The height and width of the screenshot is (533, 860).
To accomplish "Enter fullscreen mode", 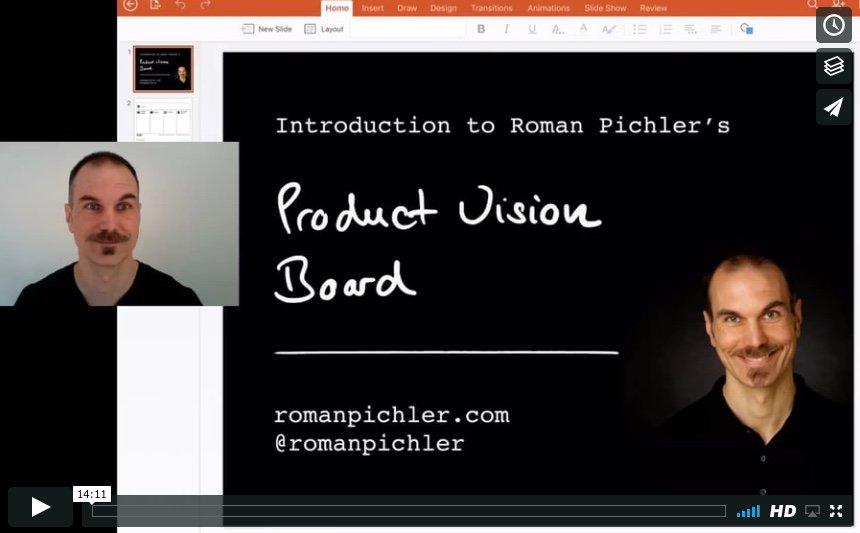I will tap(836, 512).
